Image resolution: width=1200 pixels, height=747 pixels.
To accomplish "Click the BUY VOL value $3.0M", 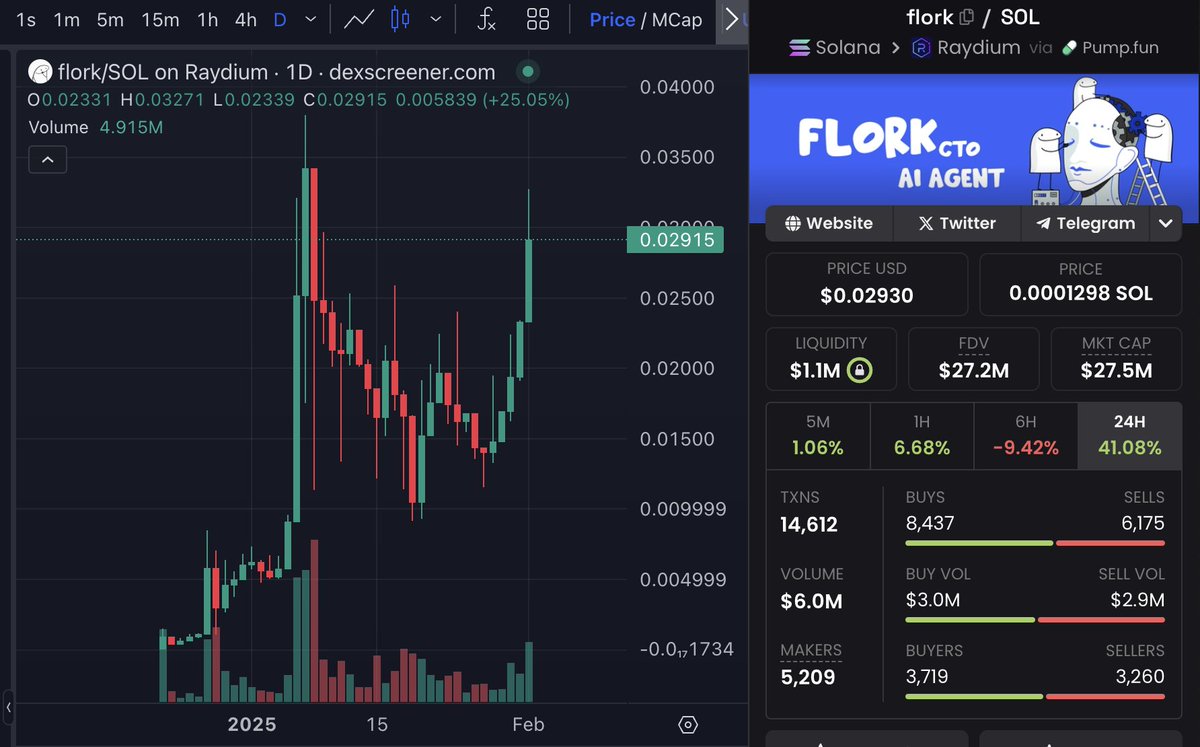I will point(933,600).
